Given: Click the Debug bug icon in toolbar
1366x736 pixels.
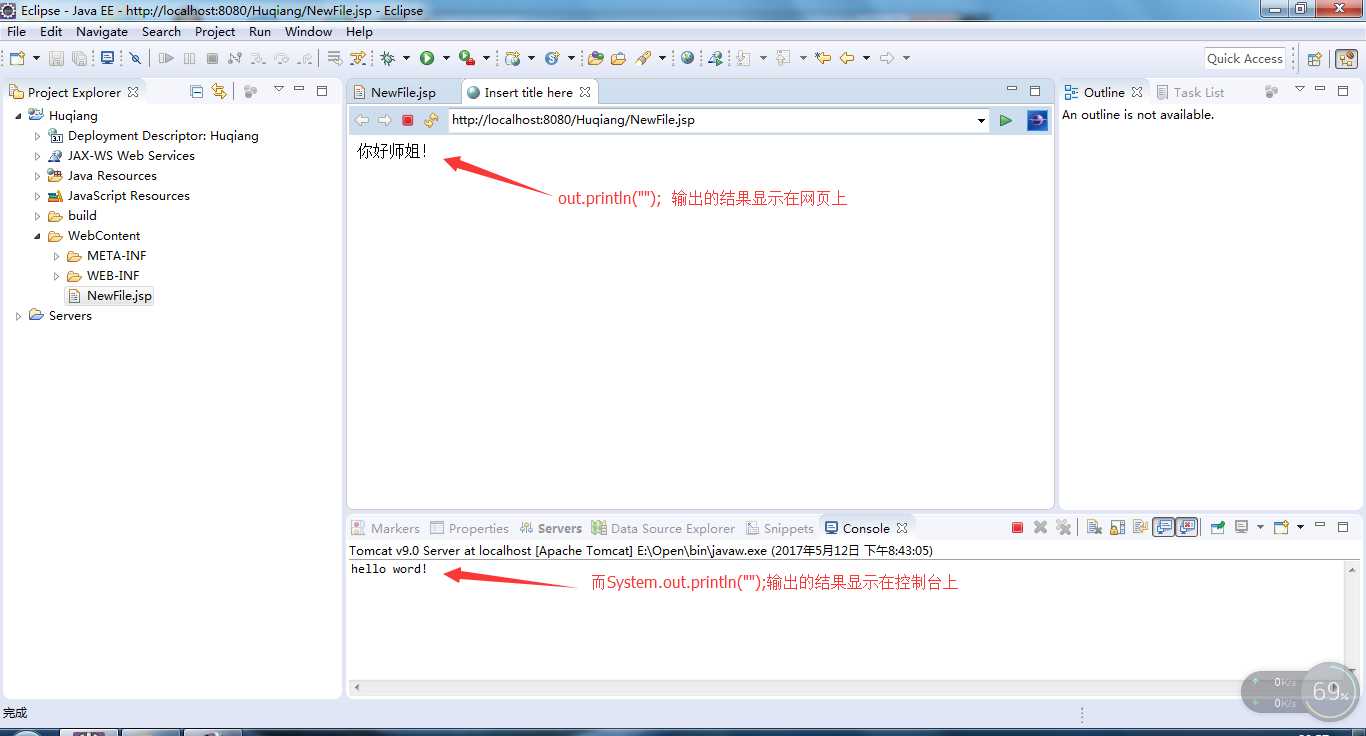Looking at the screenshot, I should pos(387,58).
